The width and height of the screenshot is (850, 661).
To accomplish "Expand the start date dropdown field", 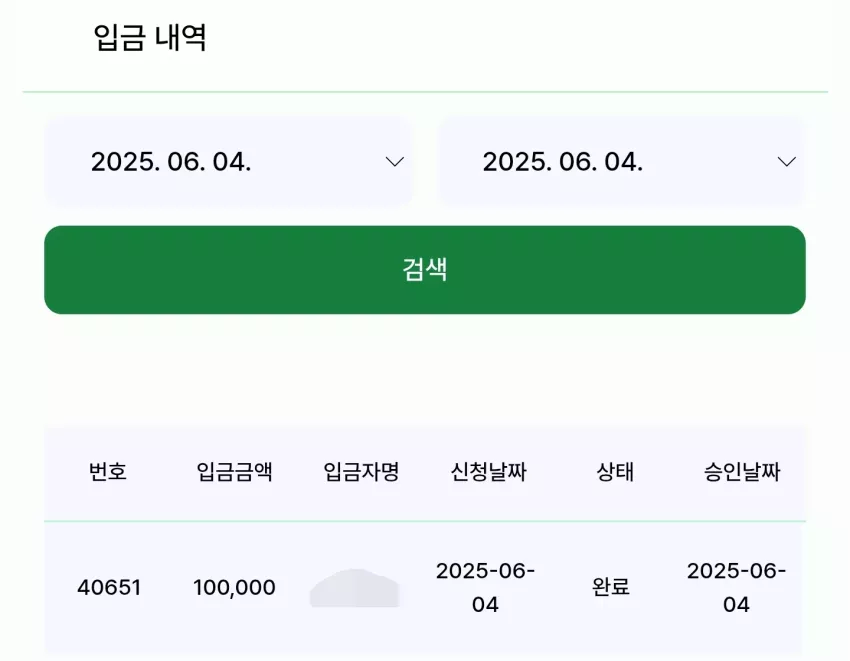I will click(x=229, y=162).
